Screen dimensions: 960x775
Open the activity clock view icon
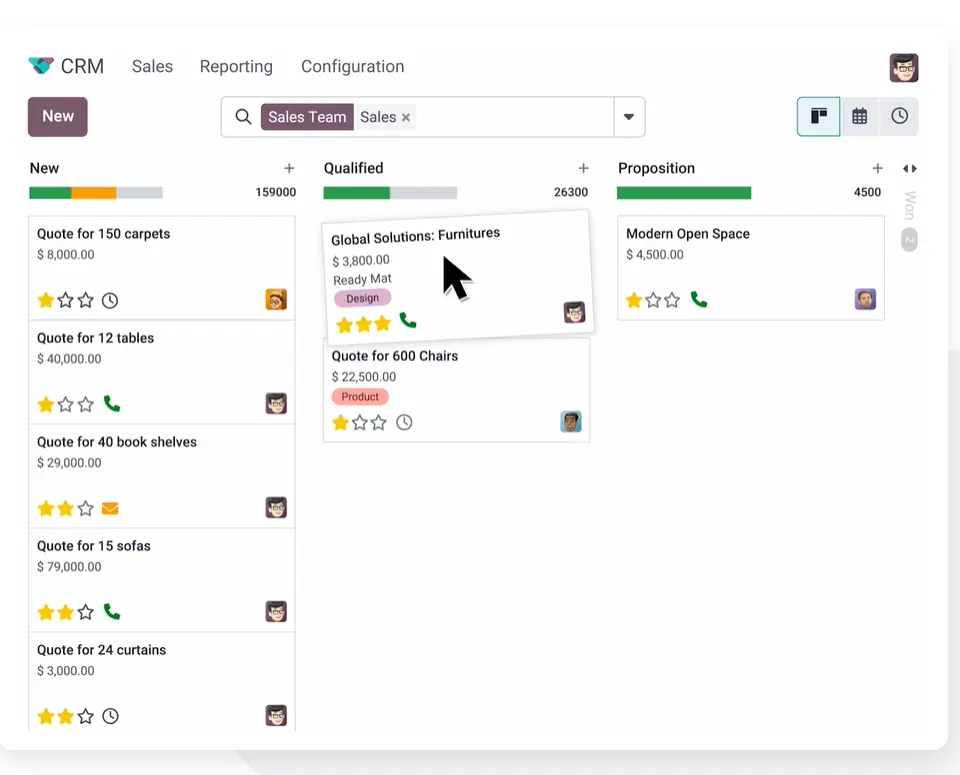click(899, 117)
